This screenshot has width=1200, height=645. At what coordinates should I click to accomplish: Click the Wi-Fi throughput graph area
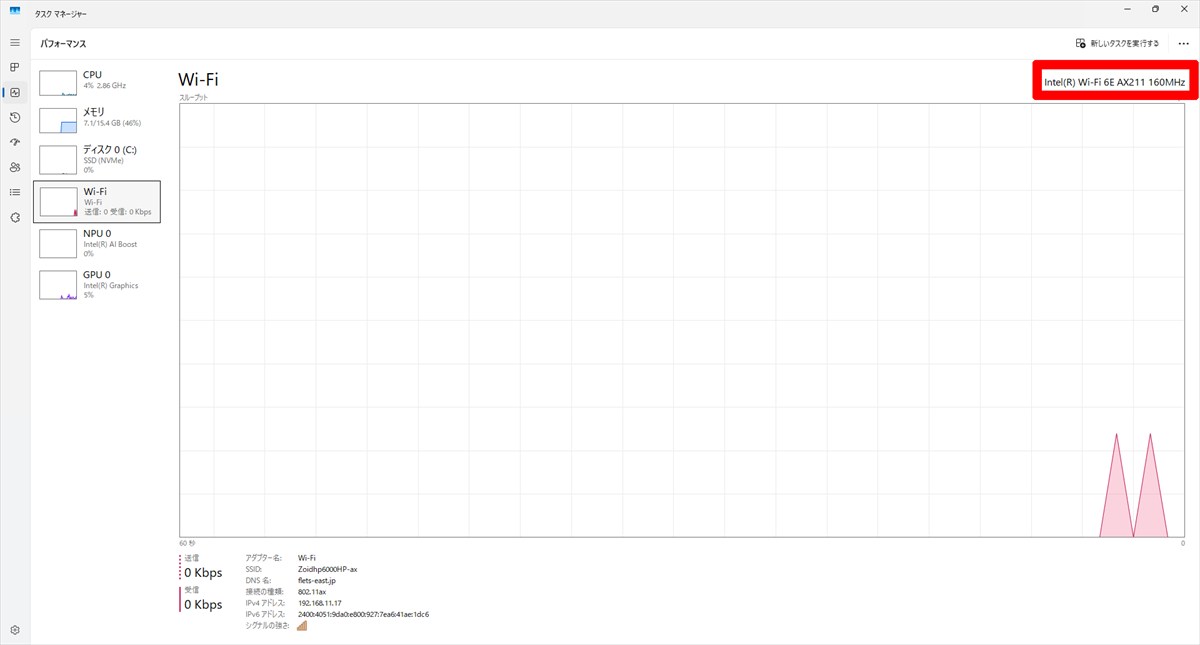680,320
